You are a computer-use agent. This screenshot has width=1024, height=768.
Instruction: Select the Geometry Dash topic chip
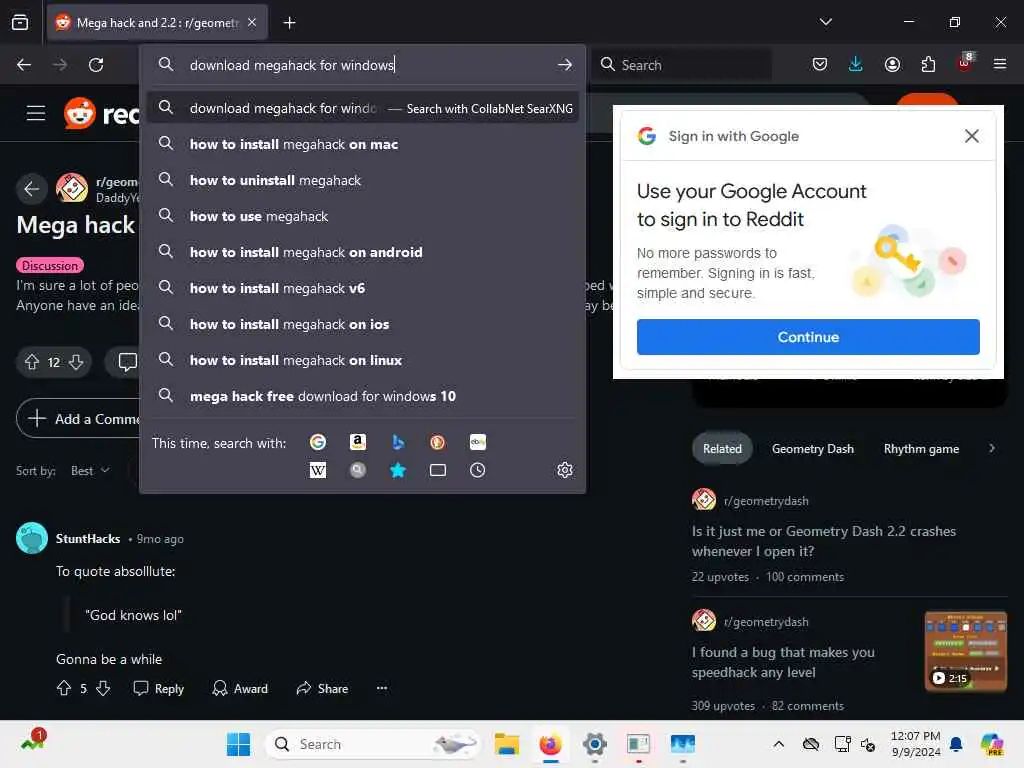click(x=812, y=449)
